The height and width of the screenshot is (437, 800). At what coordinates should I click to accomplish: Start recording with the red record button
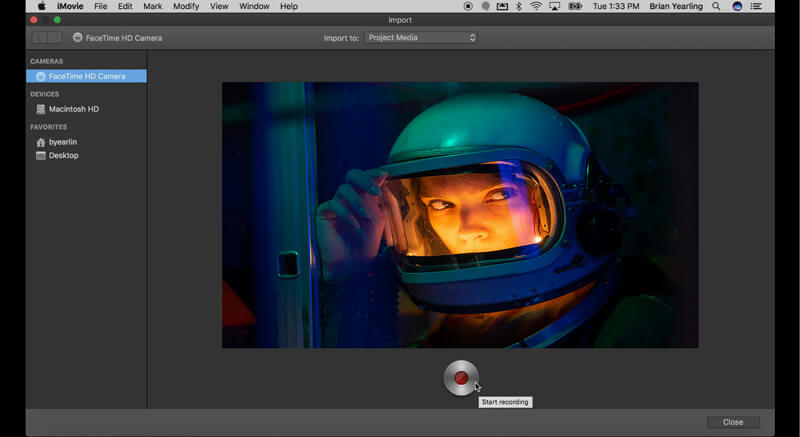pos(461,378)
